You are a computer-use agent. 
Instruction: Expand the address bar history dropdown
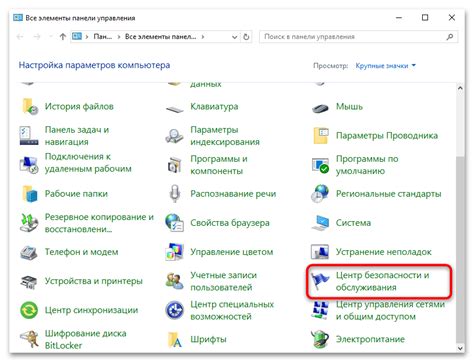[x=234, y=37]
